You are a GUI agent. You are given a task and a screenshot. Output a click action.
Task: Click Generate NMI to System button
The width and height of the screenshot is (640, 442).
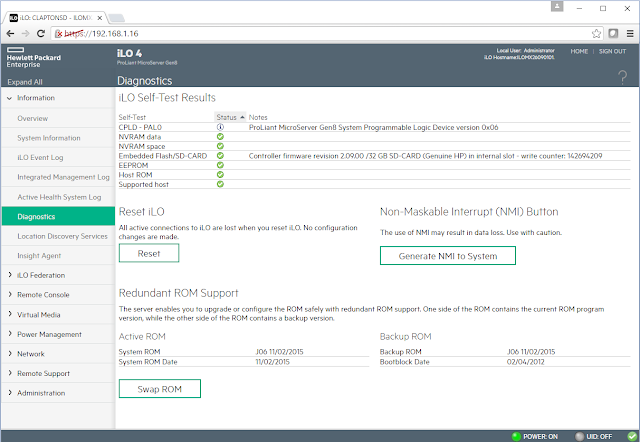[x=448, y=256]
